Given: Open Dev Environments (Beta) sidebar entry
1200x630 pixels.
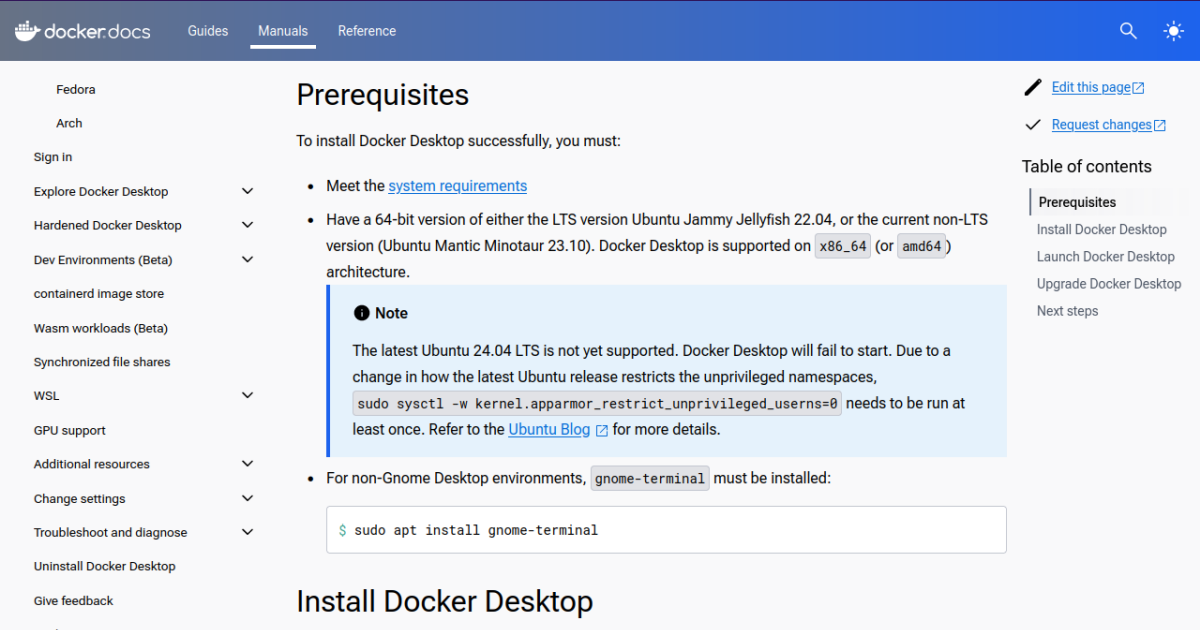Looking at the screenshot, I should pos(103,260).
